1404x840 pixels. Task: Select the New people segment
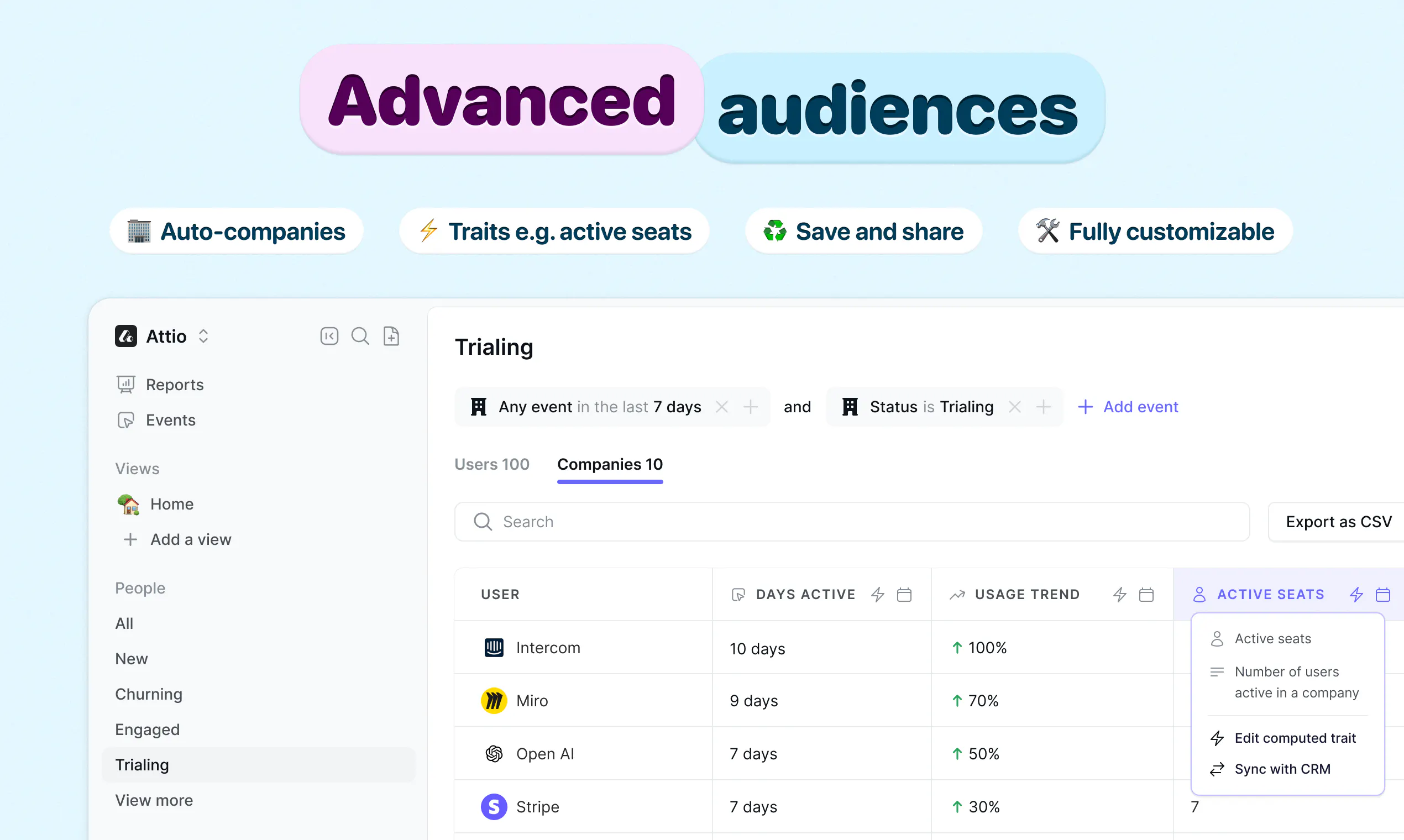pos(132,659)
